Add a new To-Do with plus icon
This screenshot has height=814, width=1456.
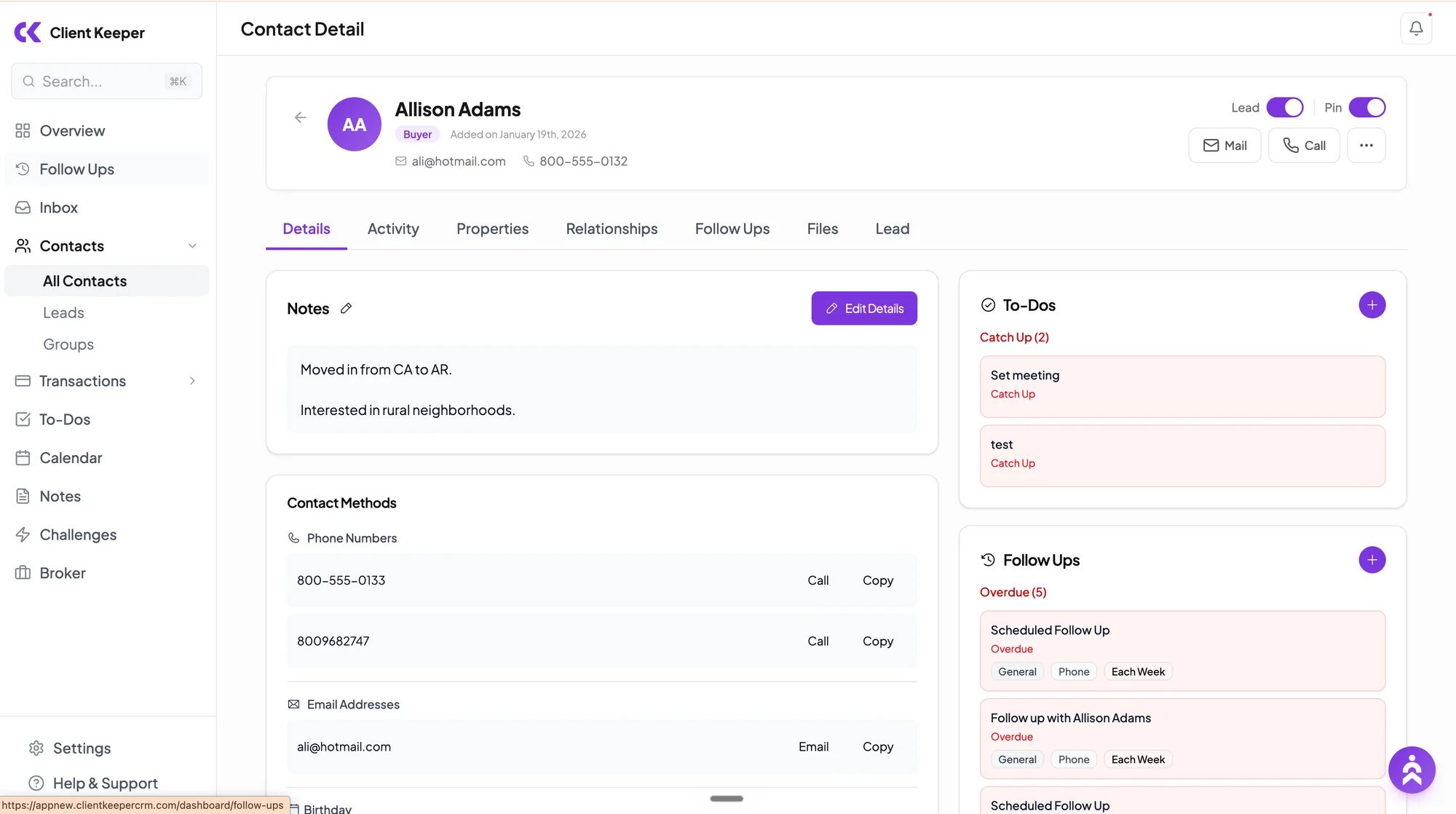click(x=1372, y=305)
